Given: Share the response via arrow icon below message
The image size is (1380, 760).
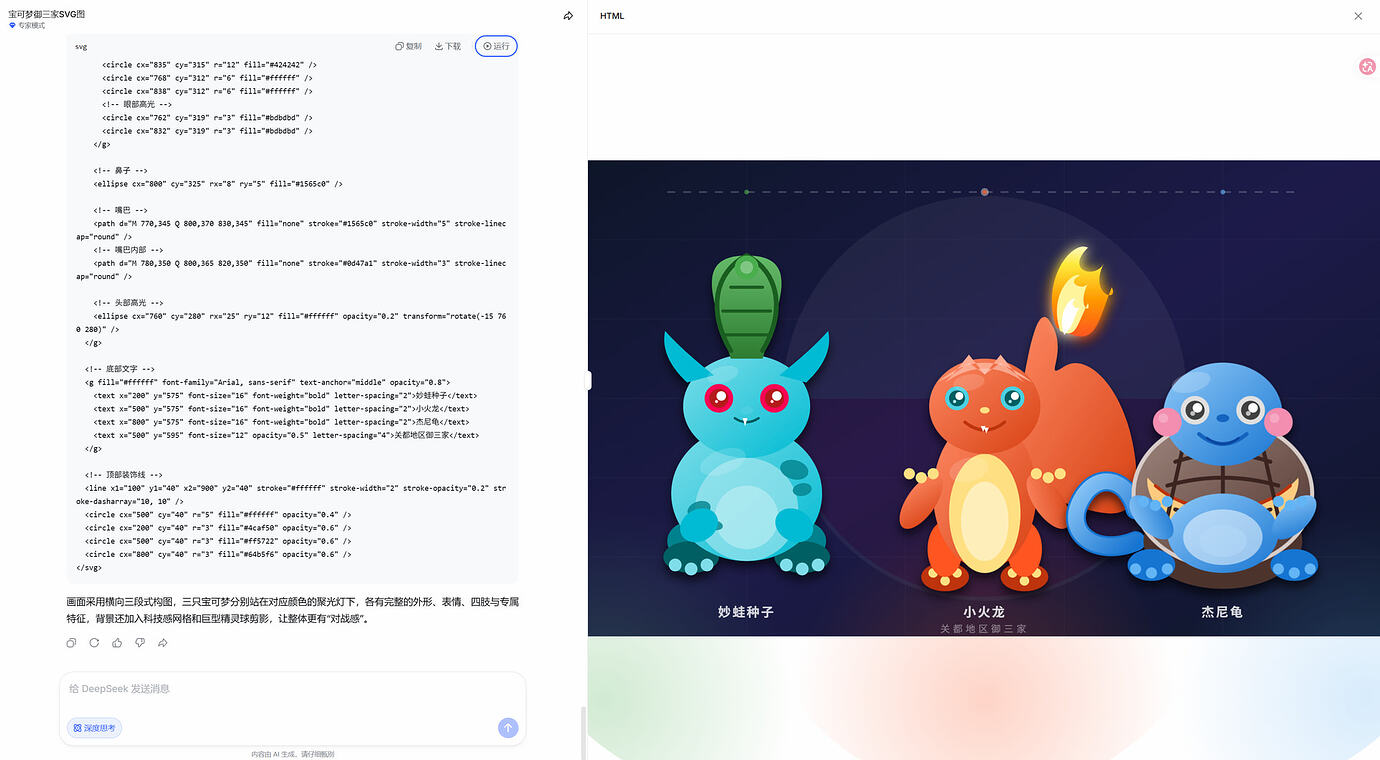Looking at the screenshot, I should point(163,643).
